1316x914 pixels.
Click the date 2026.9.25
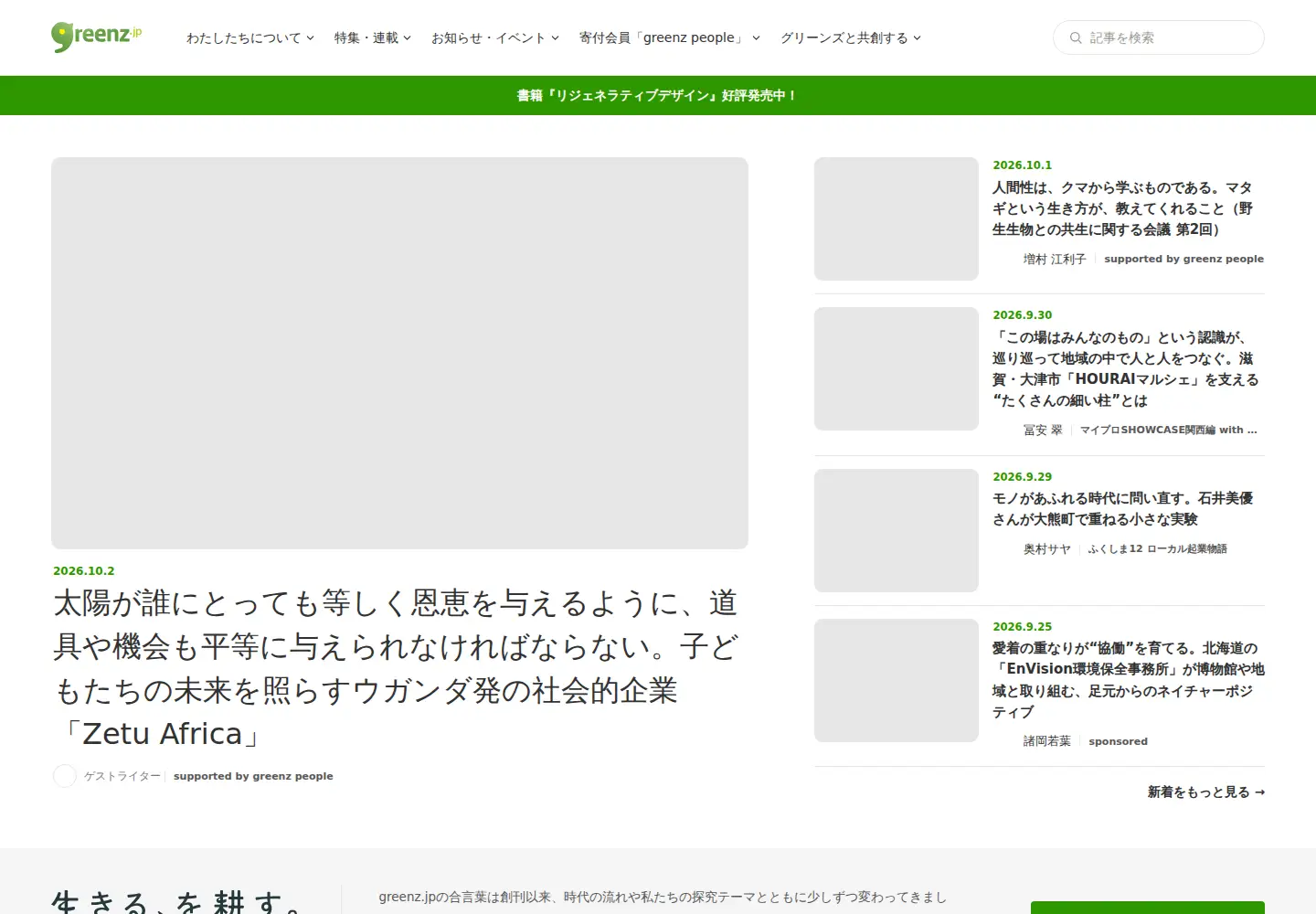[x=1023, y=626]
